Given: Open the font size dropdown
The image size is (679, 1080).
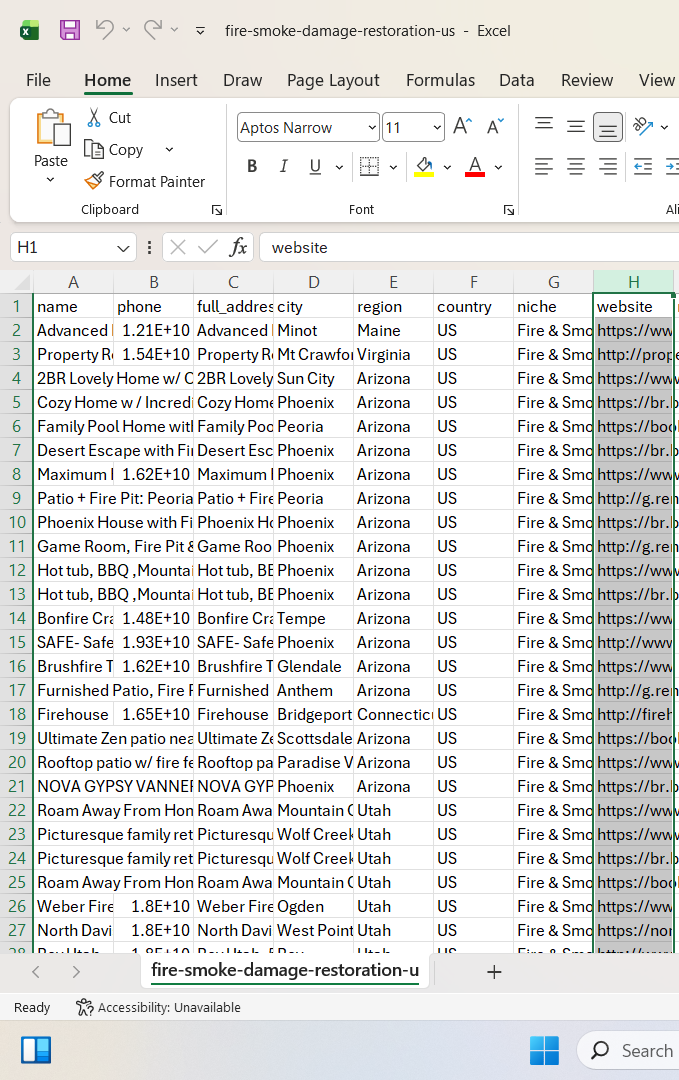Looking at the screenshot, I should coord(437,127).
